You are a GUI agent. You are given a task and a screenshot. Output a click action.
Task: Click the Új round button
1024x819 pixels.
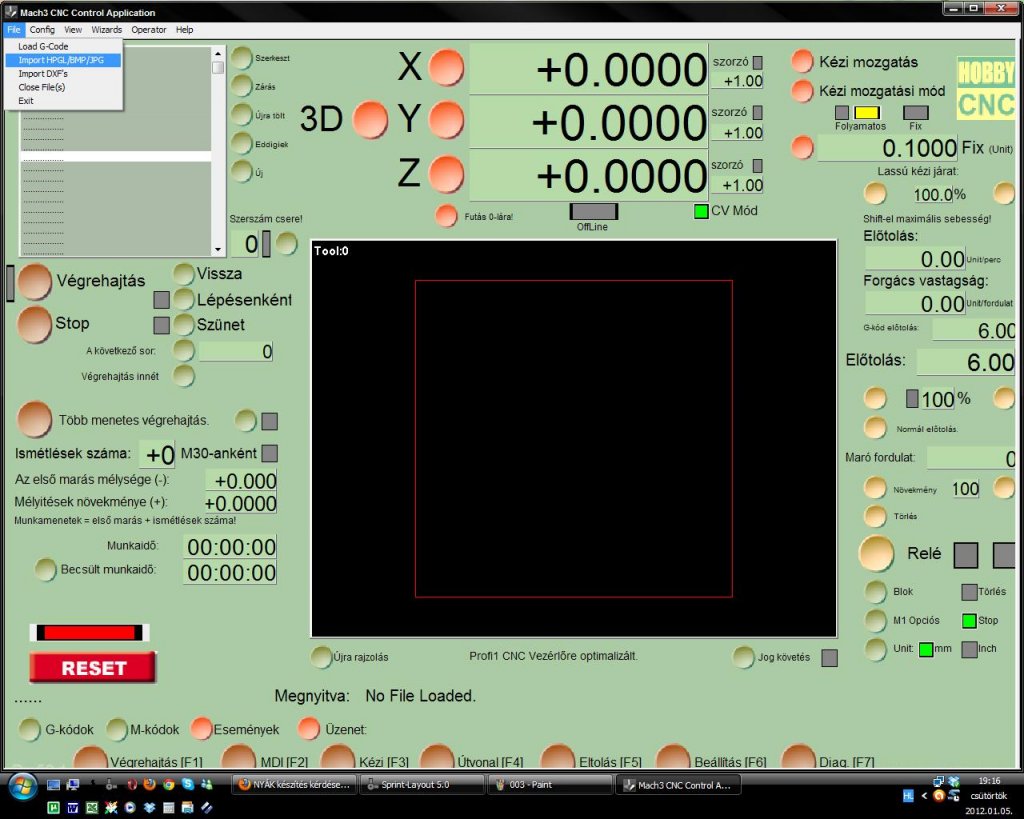[242, 172]
